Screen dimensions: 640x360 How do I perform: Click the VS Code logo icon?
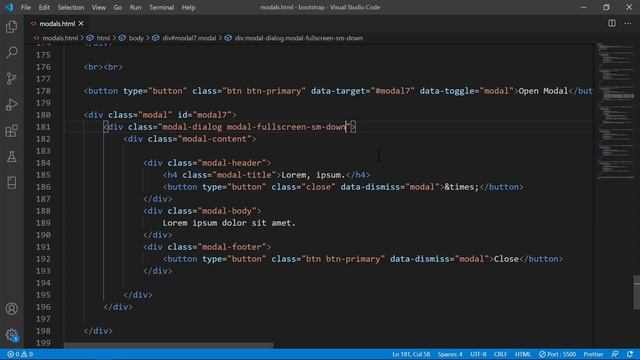[9, 7]
